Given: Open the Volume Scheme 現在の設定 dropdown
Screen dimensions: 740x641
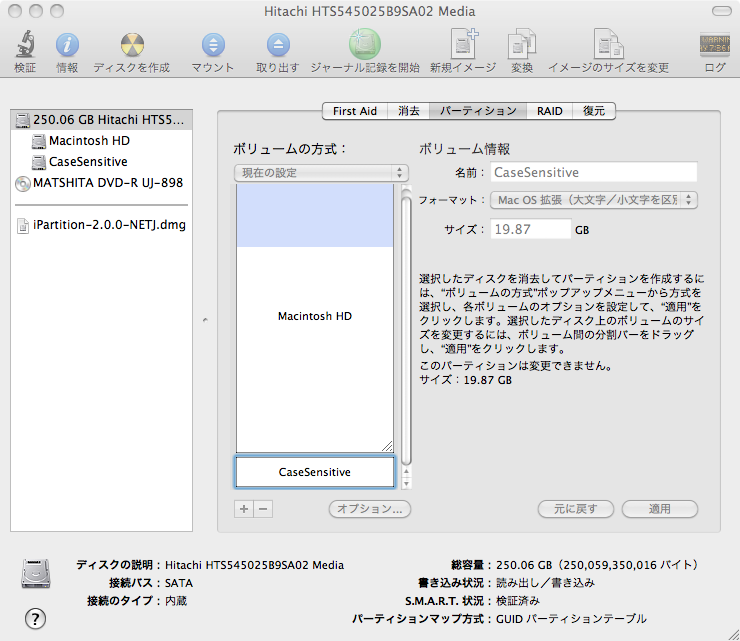Looking at the screenshot, I should [x=321, y=173].
